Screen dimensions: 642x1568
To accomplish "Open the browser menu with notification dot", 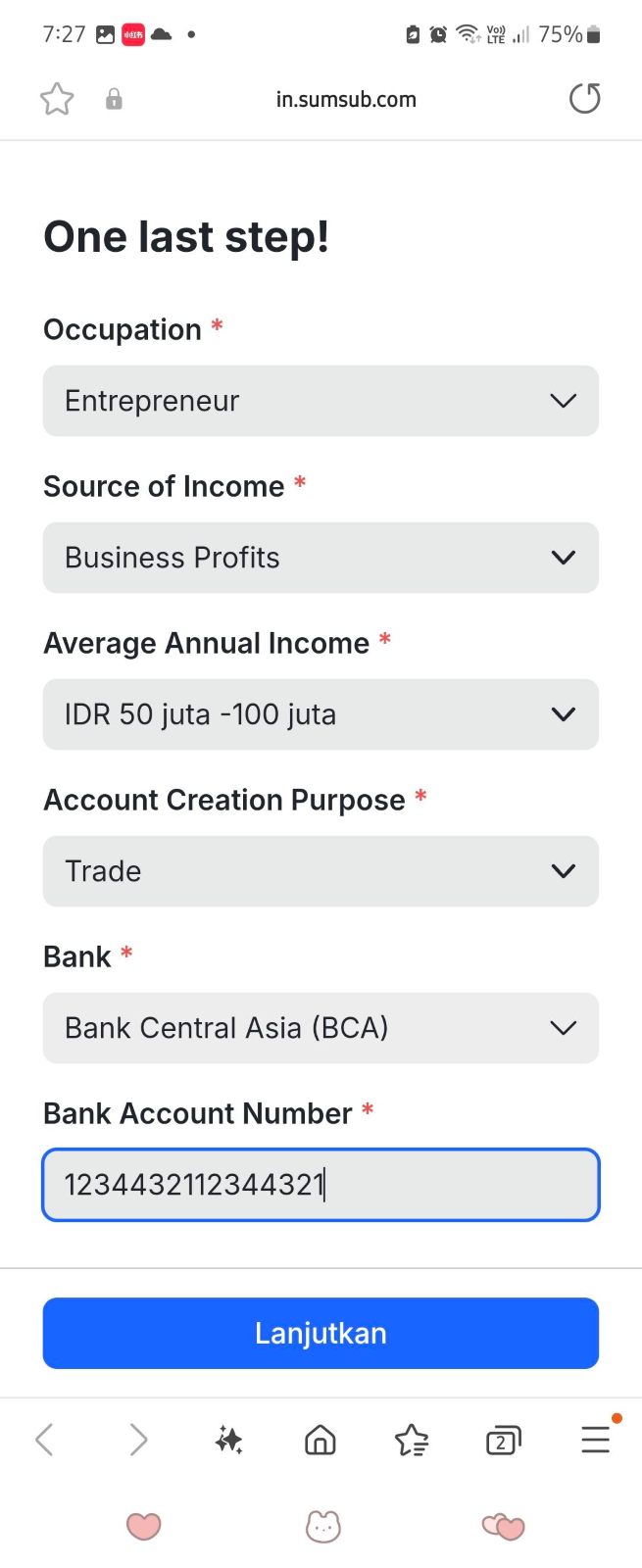I will (x=594, y=1440).
